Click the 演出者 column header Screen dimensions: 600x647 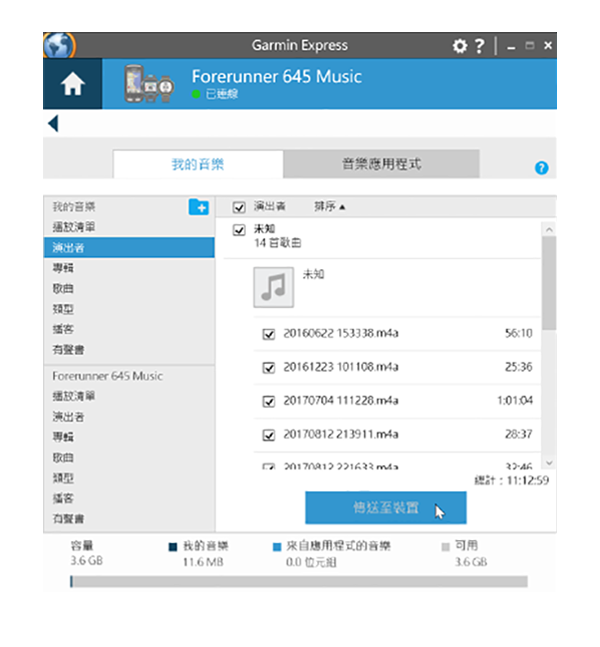[269, 206]
